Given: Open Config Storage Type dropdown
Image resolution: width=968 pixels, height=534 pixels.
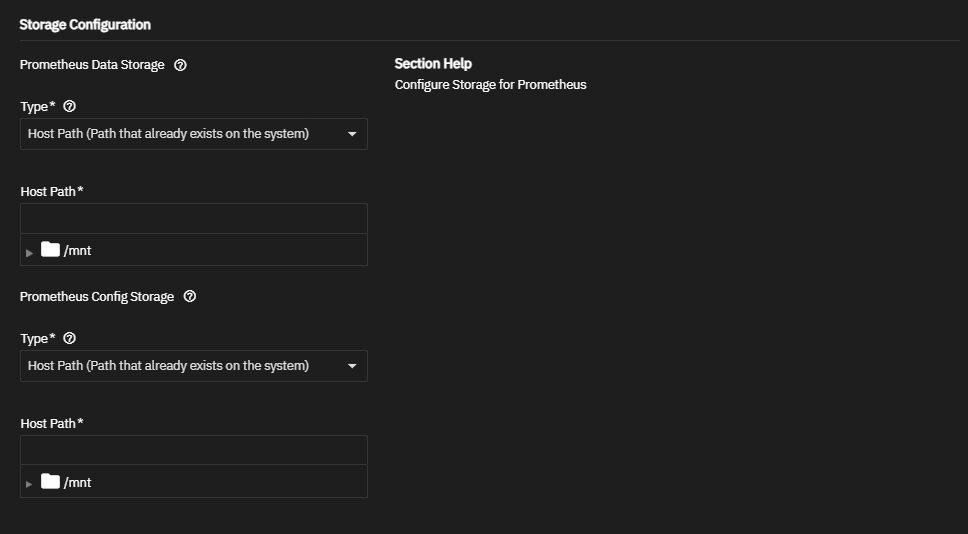Looking at the screenshot, I should point(180,366).
